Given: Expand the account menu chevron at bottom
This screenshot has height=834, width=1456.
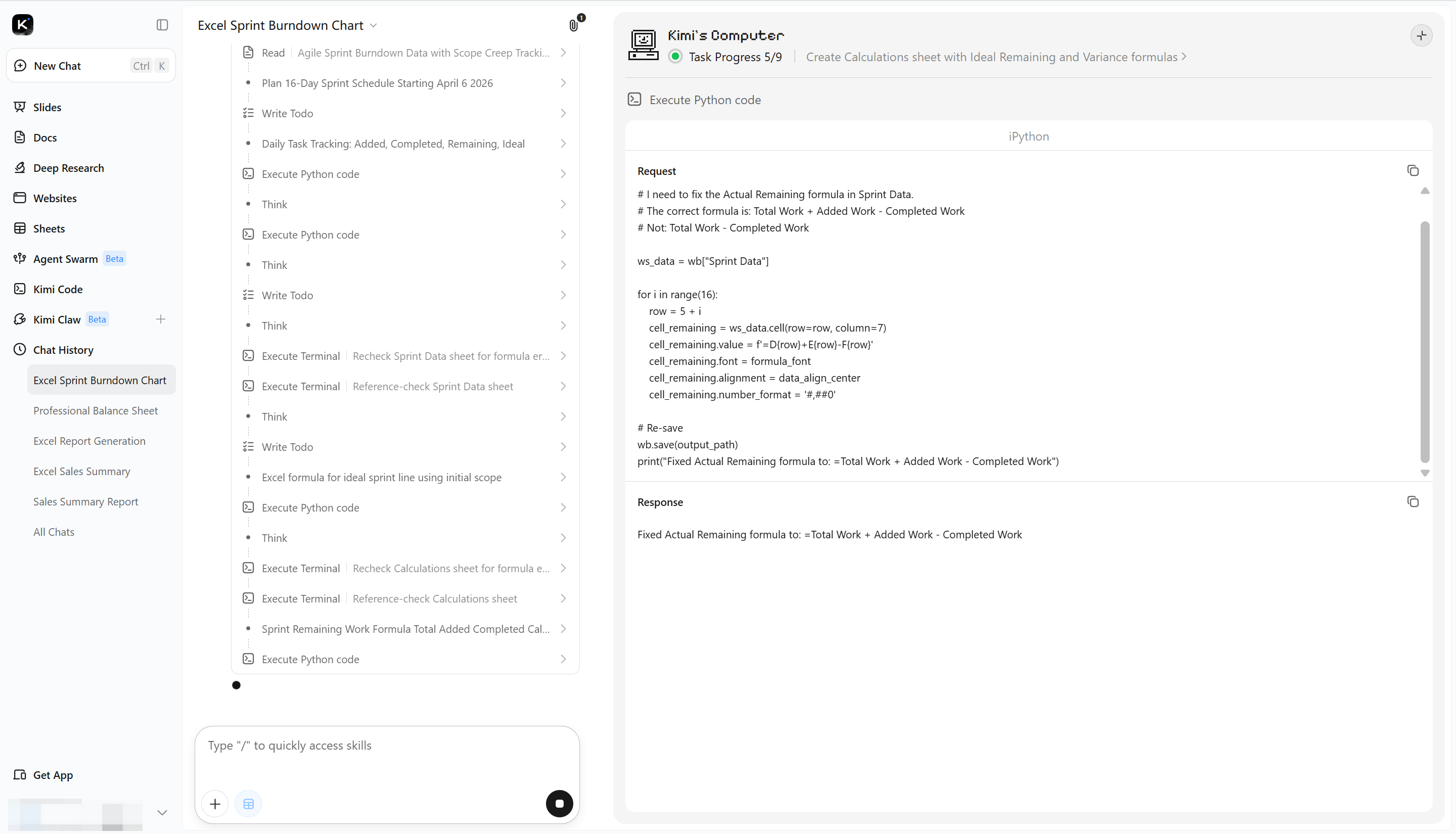Looking at the screenshot, I should click(162, 812).
